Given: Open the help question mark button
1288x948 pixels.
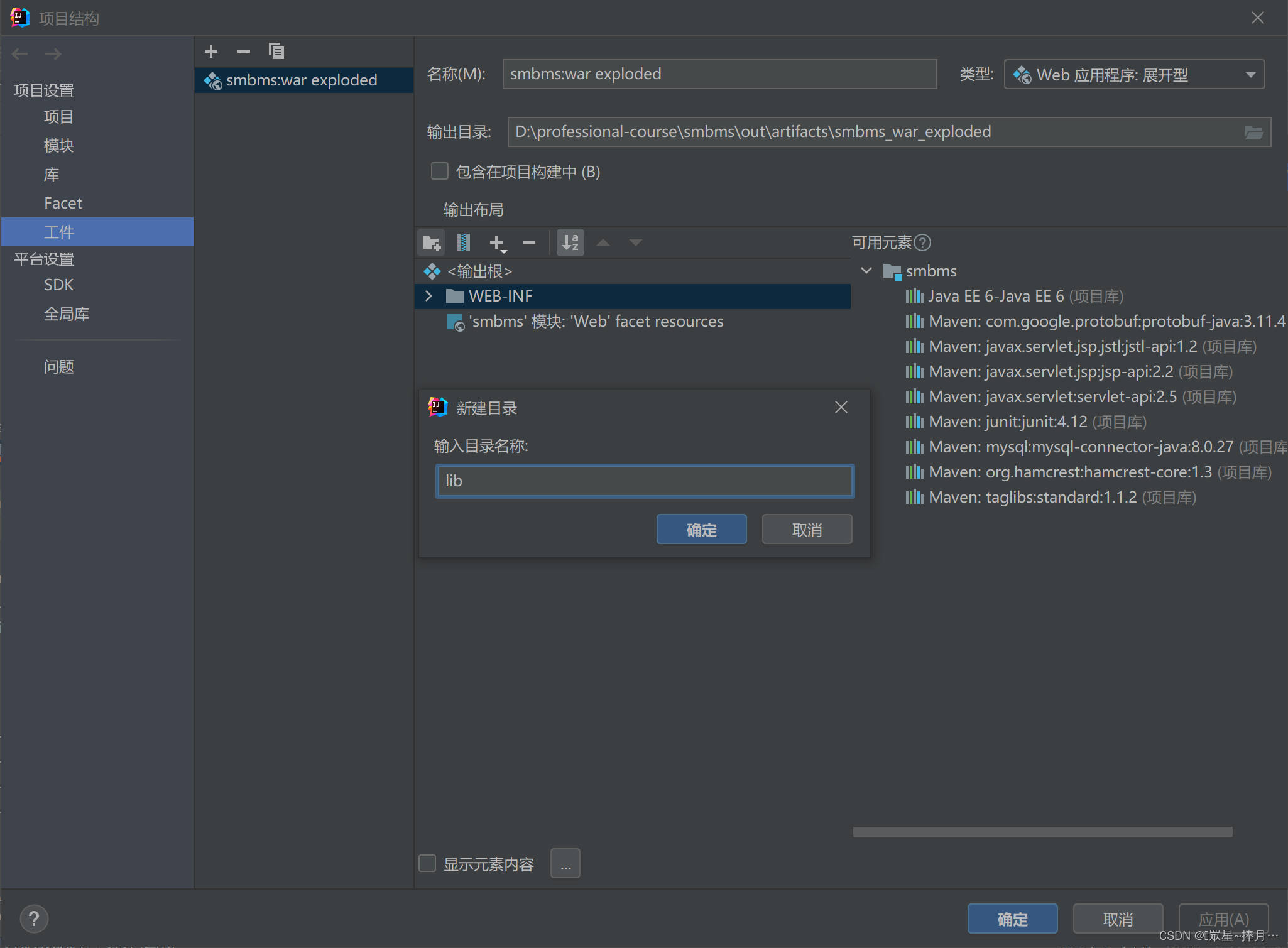Looking at the screenshot, I should [34, 919].
